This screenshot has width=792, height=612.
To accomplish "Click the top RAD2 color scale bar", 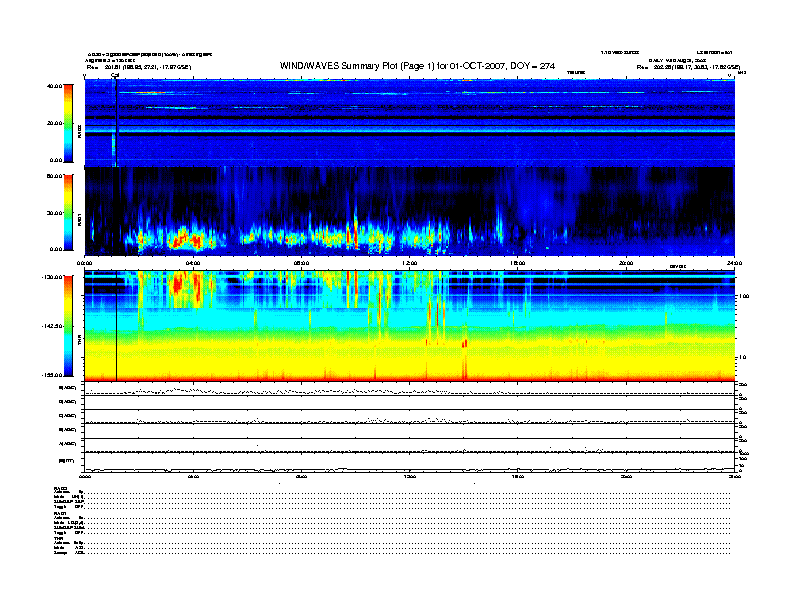I will coord(68,124).
